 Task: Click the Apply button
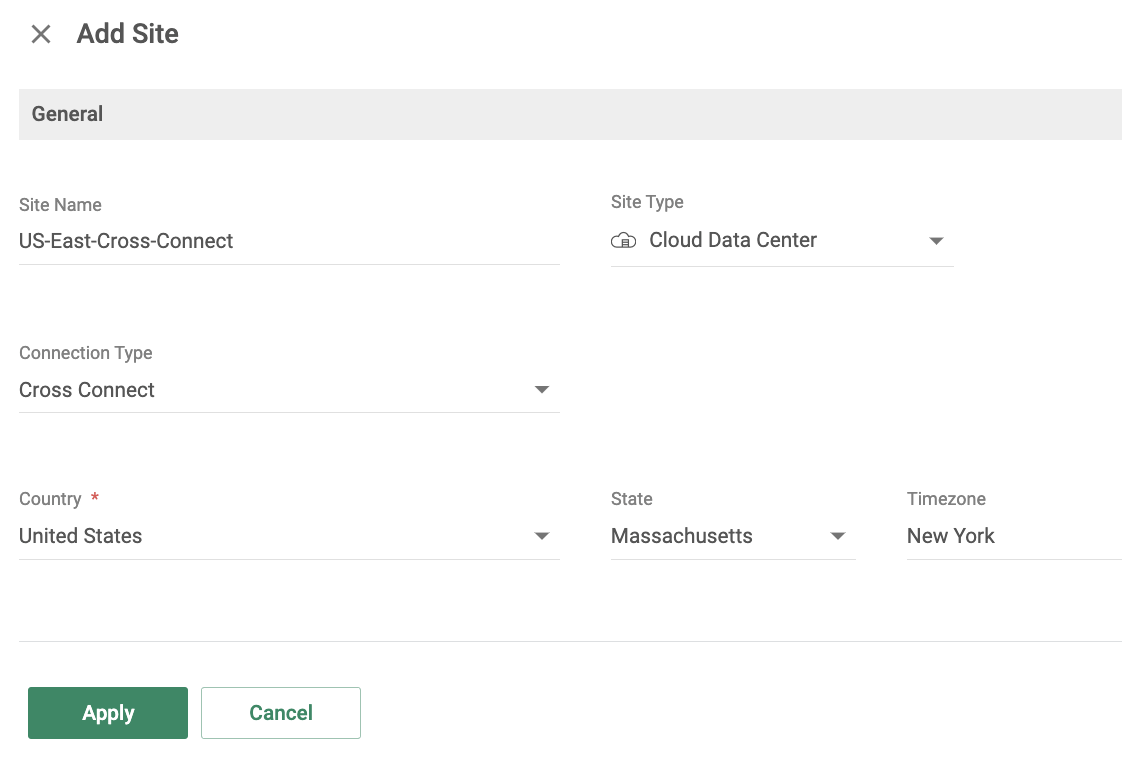click(x=108, y=713)
